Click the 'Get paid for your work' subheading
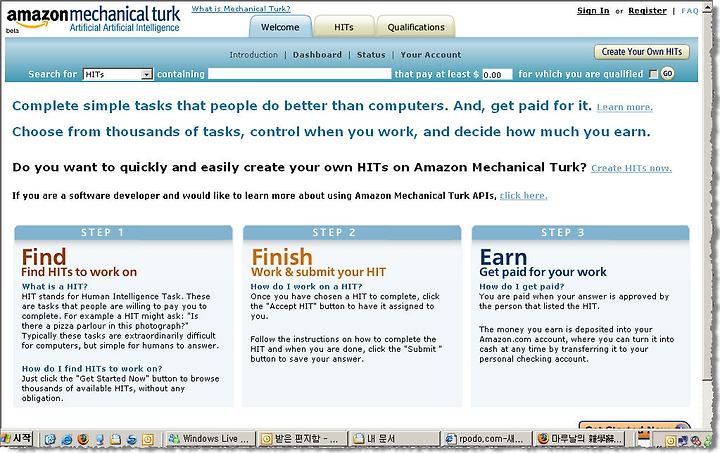Image resolution: width=720 pixels, height=453 pixels. tap(543, 272)
